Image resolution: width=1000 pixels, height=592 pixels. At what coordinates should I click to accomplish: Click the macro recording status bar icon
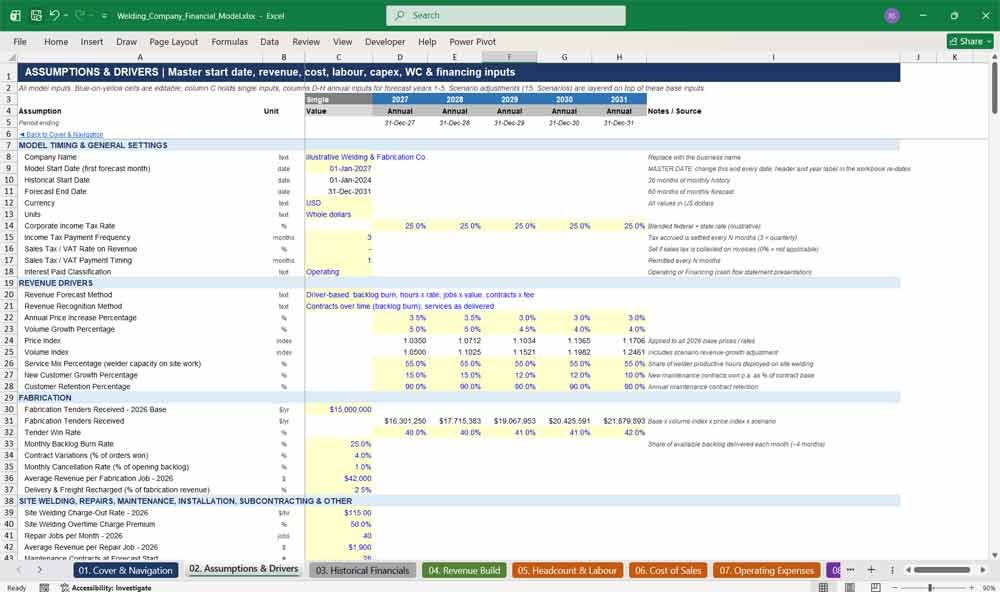(44, 588)
